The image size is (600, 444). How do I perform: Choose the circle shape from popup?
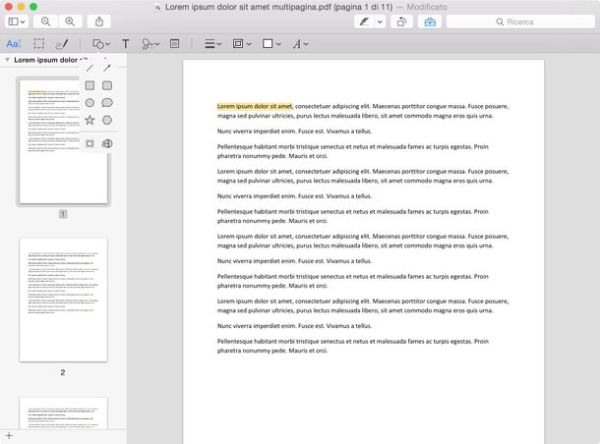coord(90,103)
